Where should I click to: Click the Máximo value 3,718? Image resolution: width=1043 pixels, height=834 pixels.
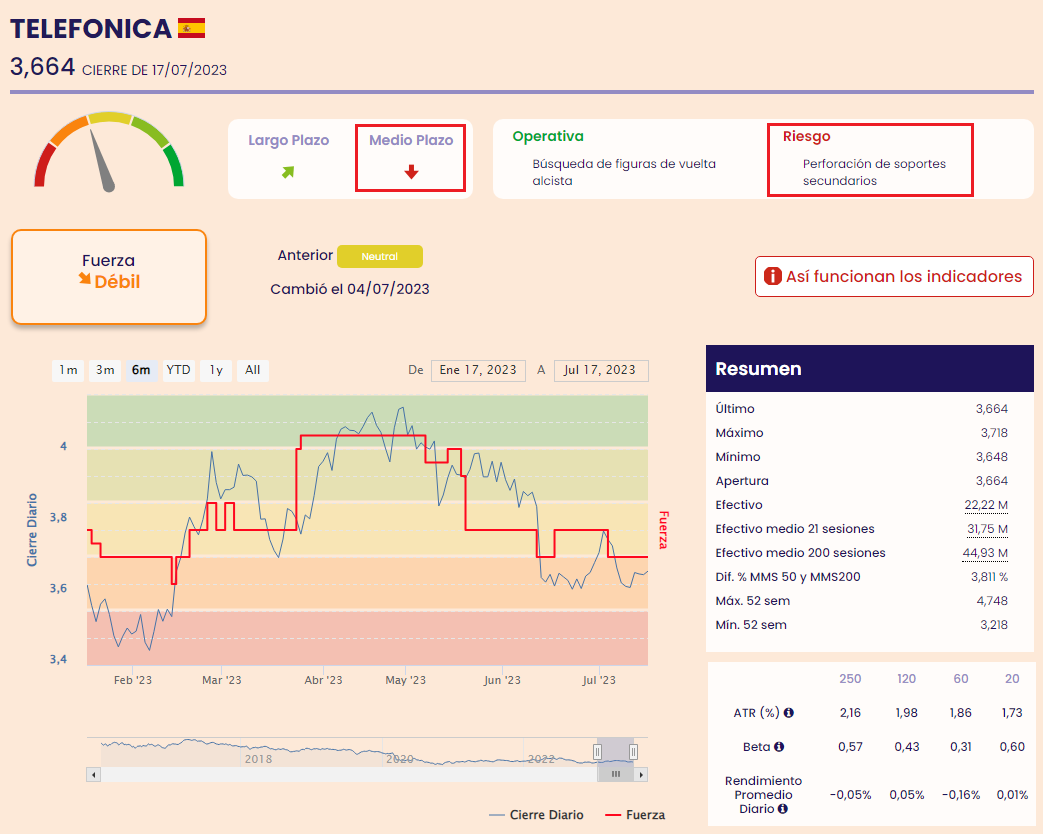tap(994, 433)
